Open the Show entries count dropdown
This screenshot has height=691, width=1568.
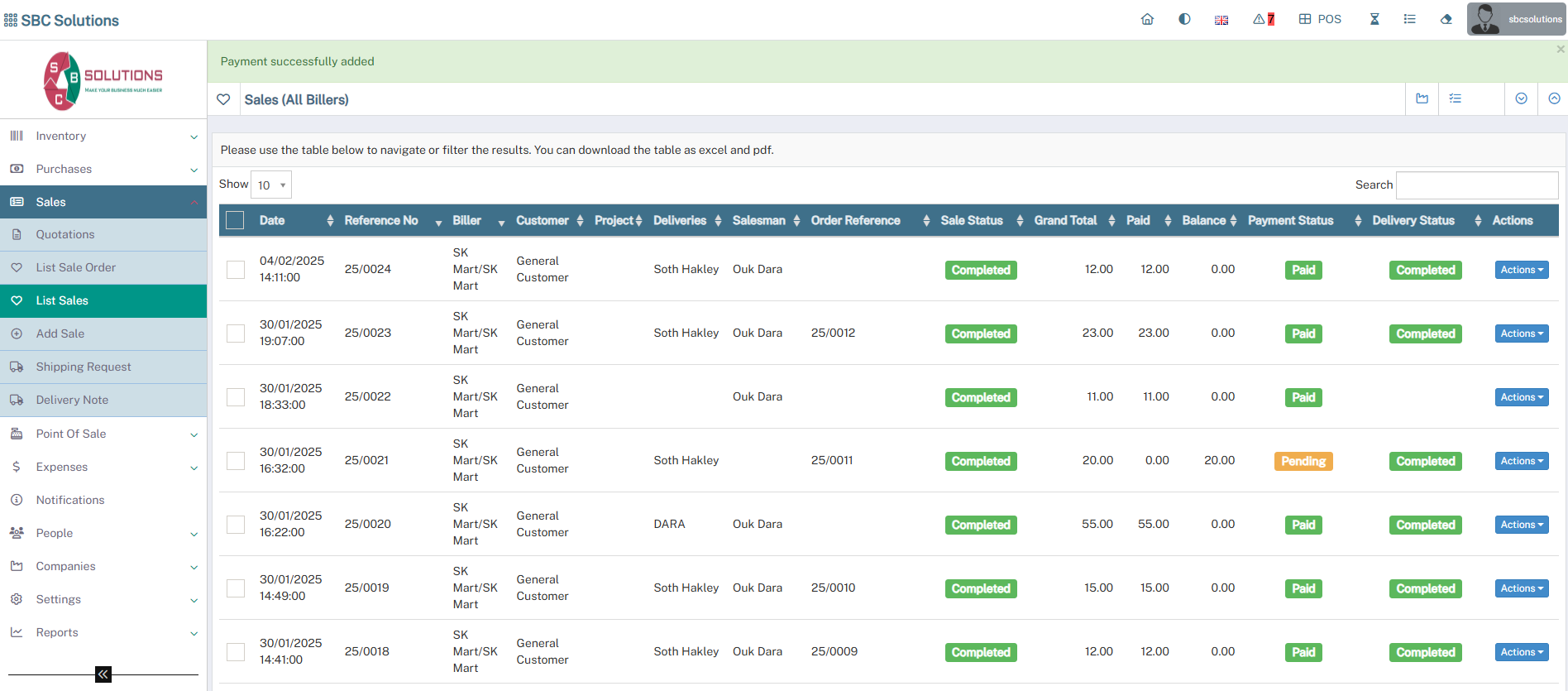coord(271,185)
